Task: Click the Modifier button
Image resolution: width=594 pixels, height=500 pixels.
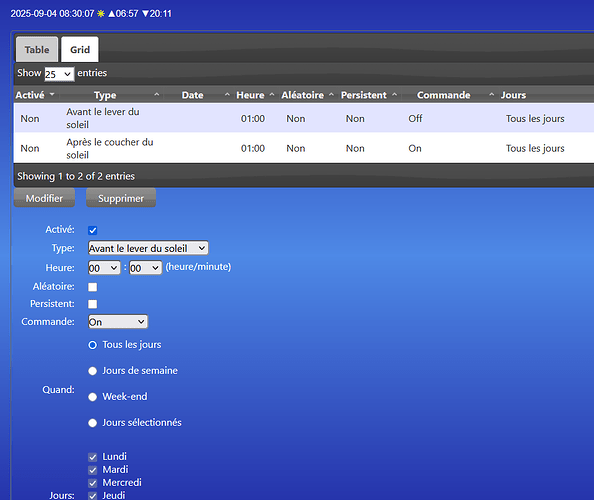Action: pos(44,198)
